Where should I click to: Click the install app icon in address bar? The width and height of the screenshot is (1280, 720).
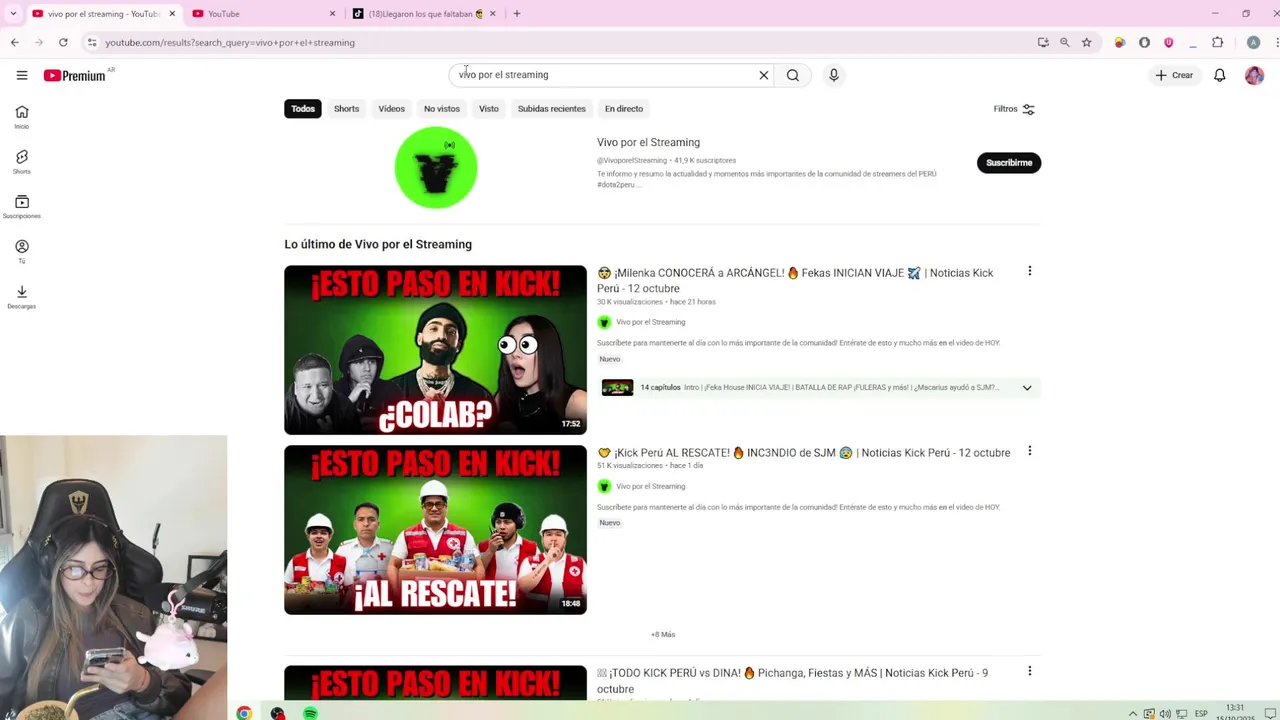(x=1043, y=42)
